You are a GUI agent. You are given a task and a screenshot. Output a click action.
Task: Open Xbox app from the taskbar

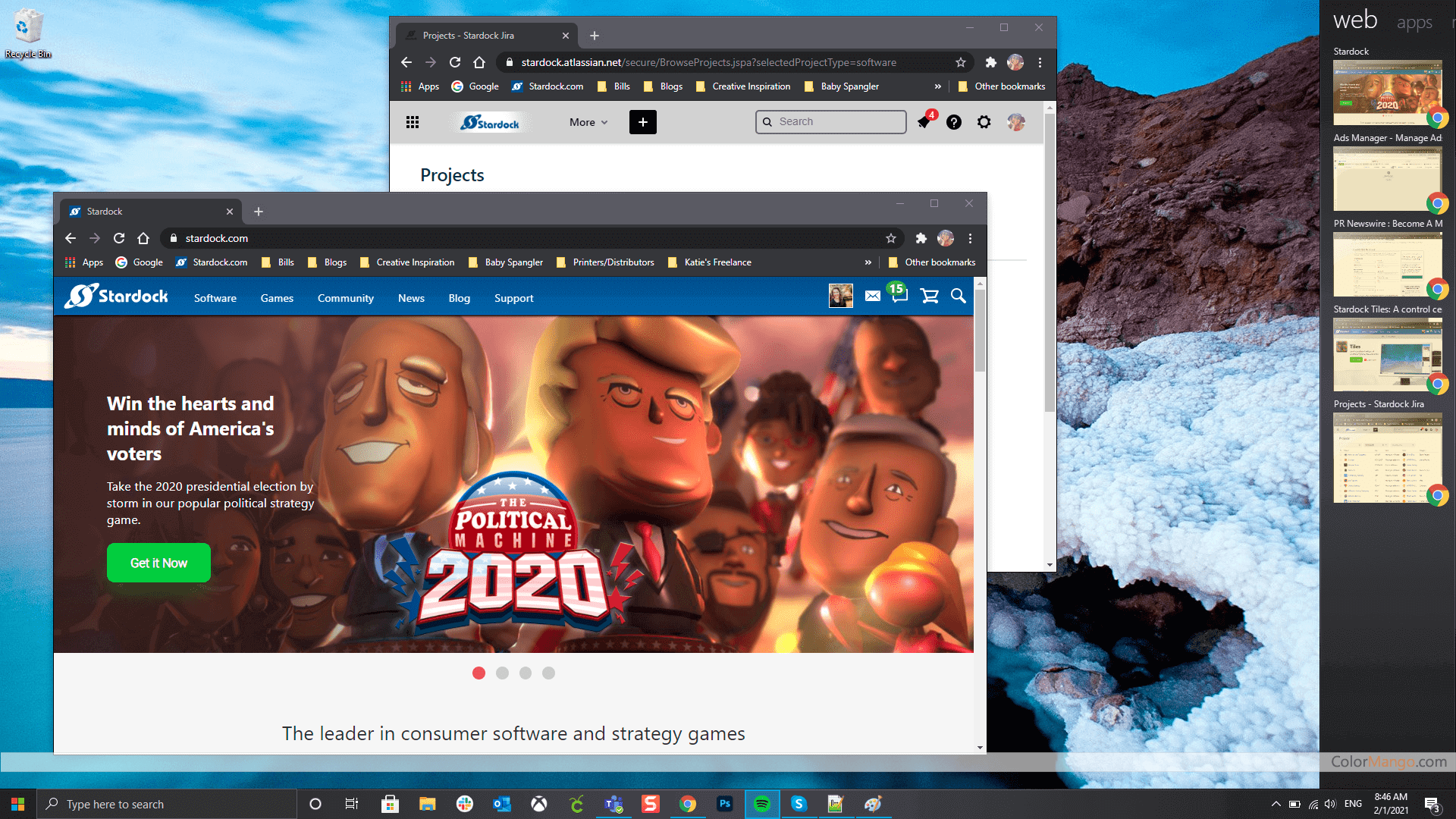pos(539,804)
